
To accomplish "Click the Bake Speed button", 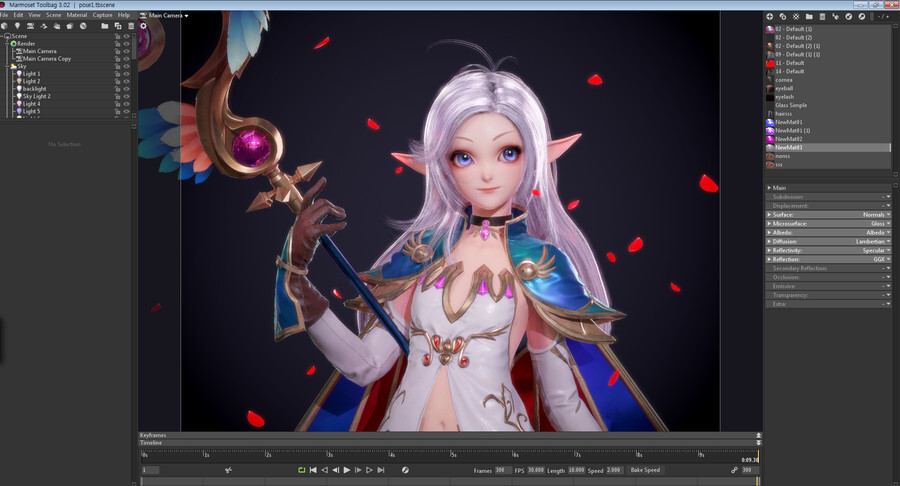I will point(645,470).
